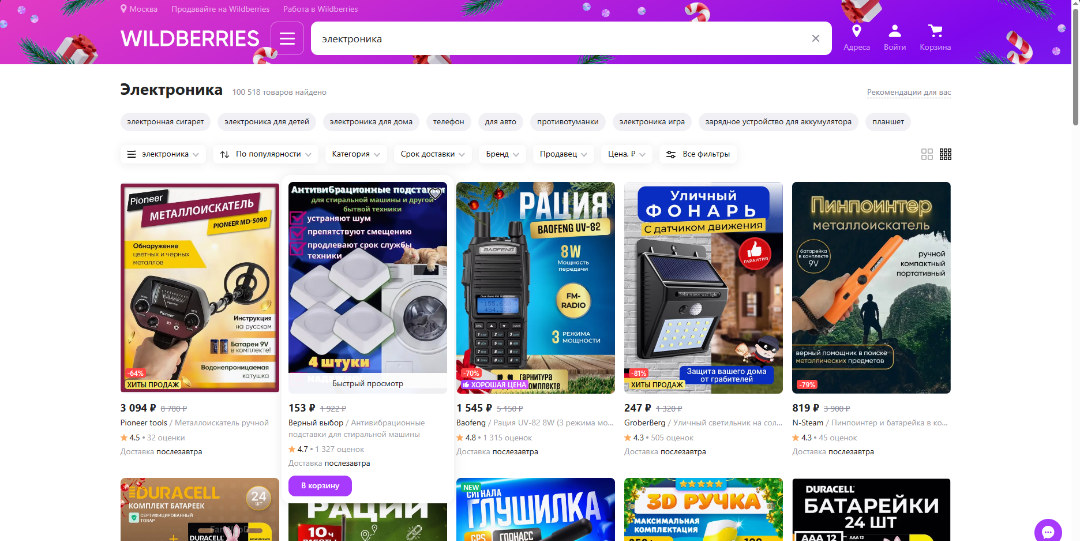This screenshot has height=541, width=1080.
Task: Expand the По популярности sort dropdown
Action: (x=267, y=154)
